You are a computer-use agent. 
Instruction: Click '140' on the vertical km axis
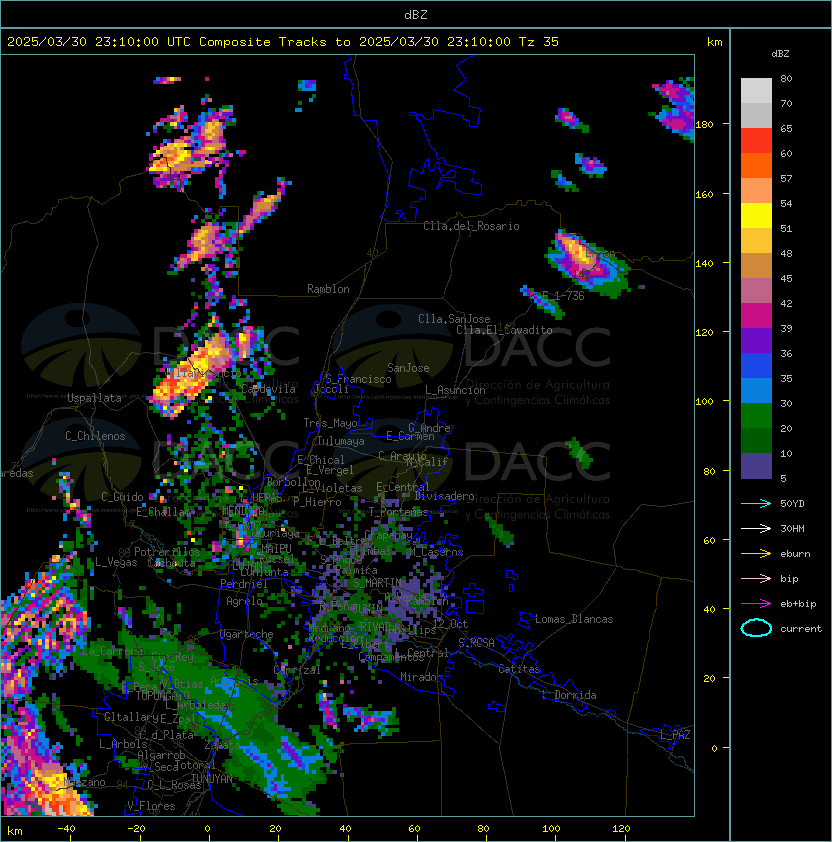(x=704, y=264)
